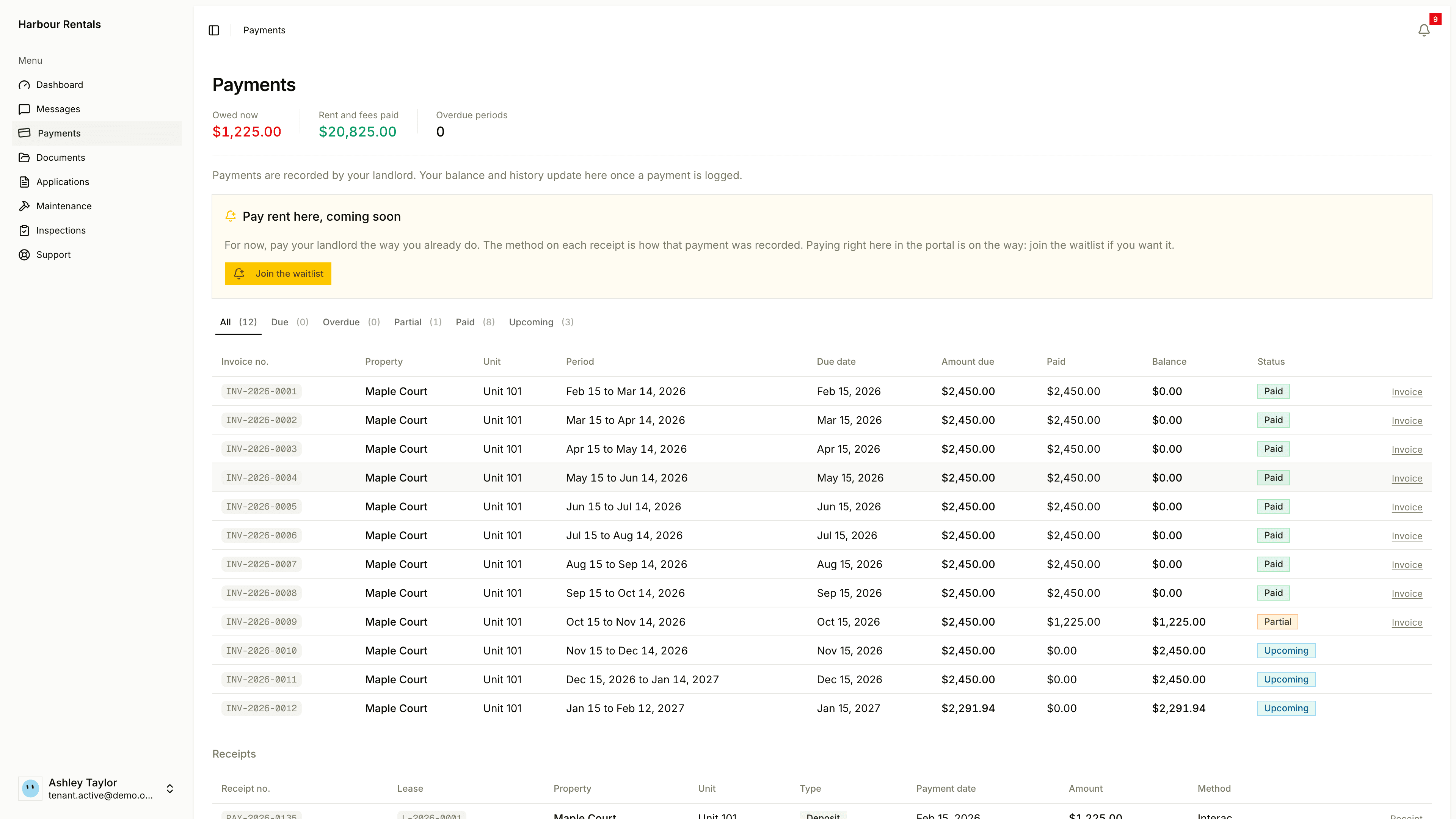Image resolution: width=1456 pixels, height=819 pixels.
Task: Click the Dashboard gauge icon
Action: (x=24, y=85)
